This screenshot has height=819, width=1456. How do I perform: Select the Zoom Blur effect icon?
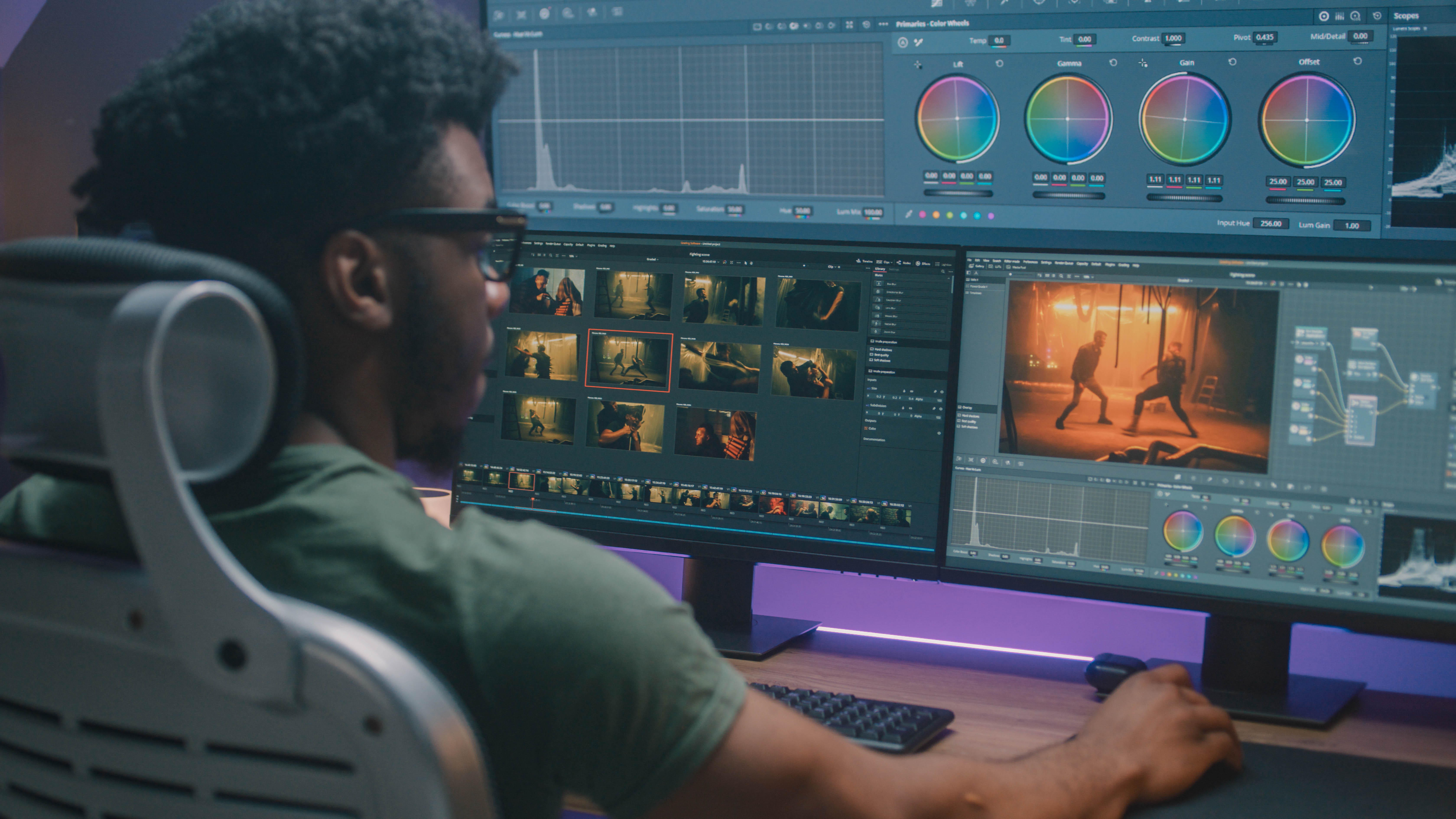[x=876, y=331]
